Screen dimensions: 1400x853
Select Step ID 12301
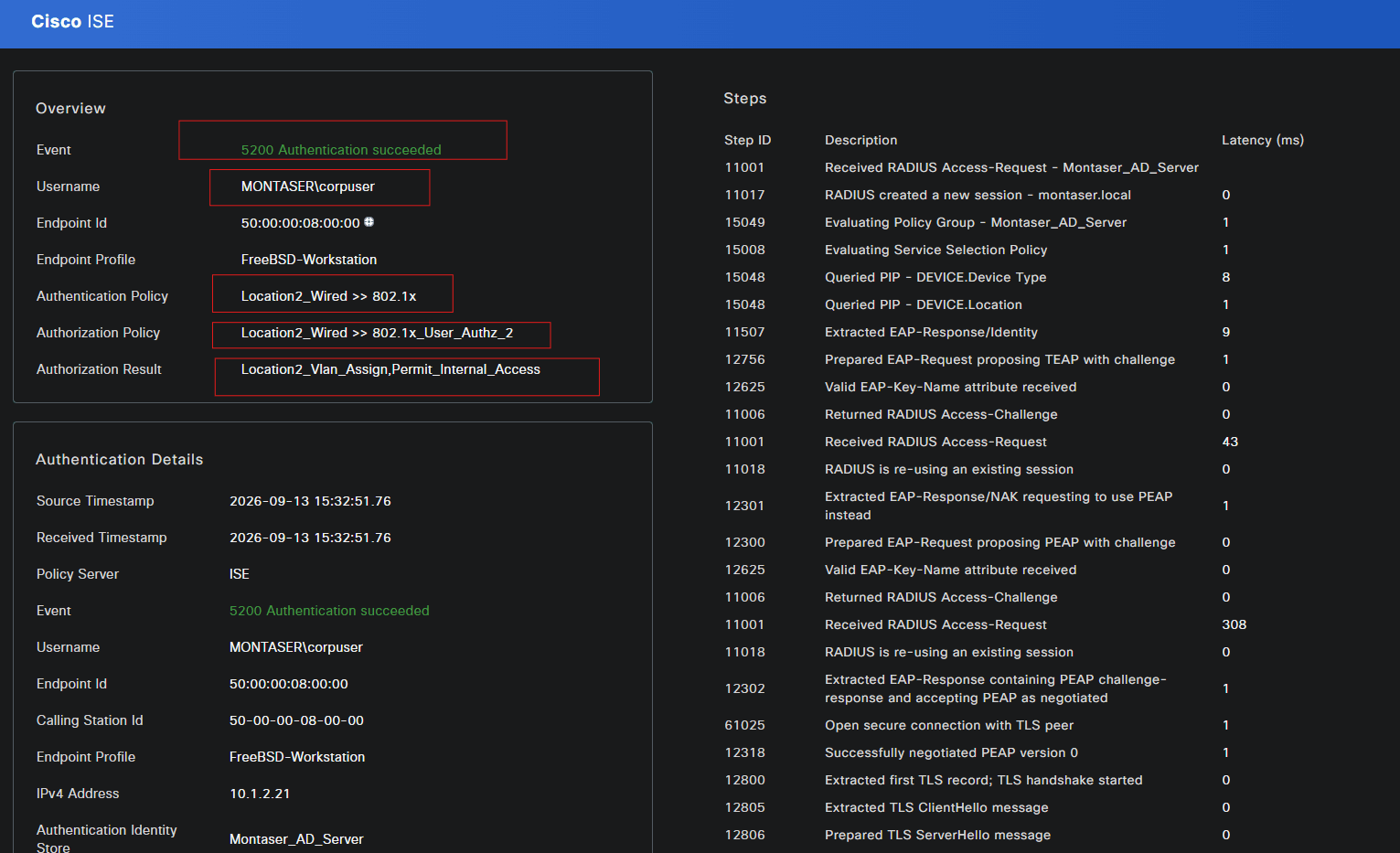[744, 506]
